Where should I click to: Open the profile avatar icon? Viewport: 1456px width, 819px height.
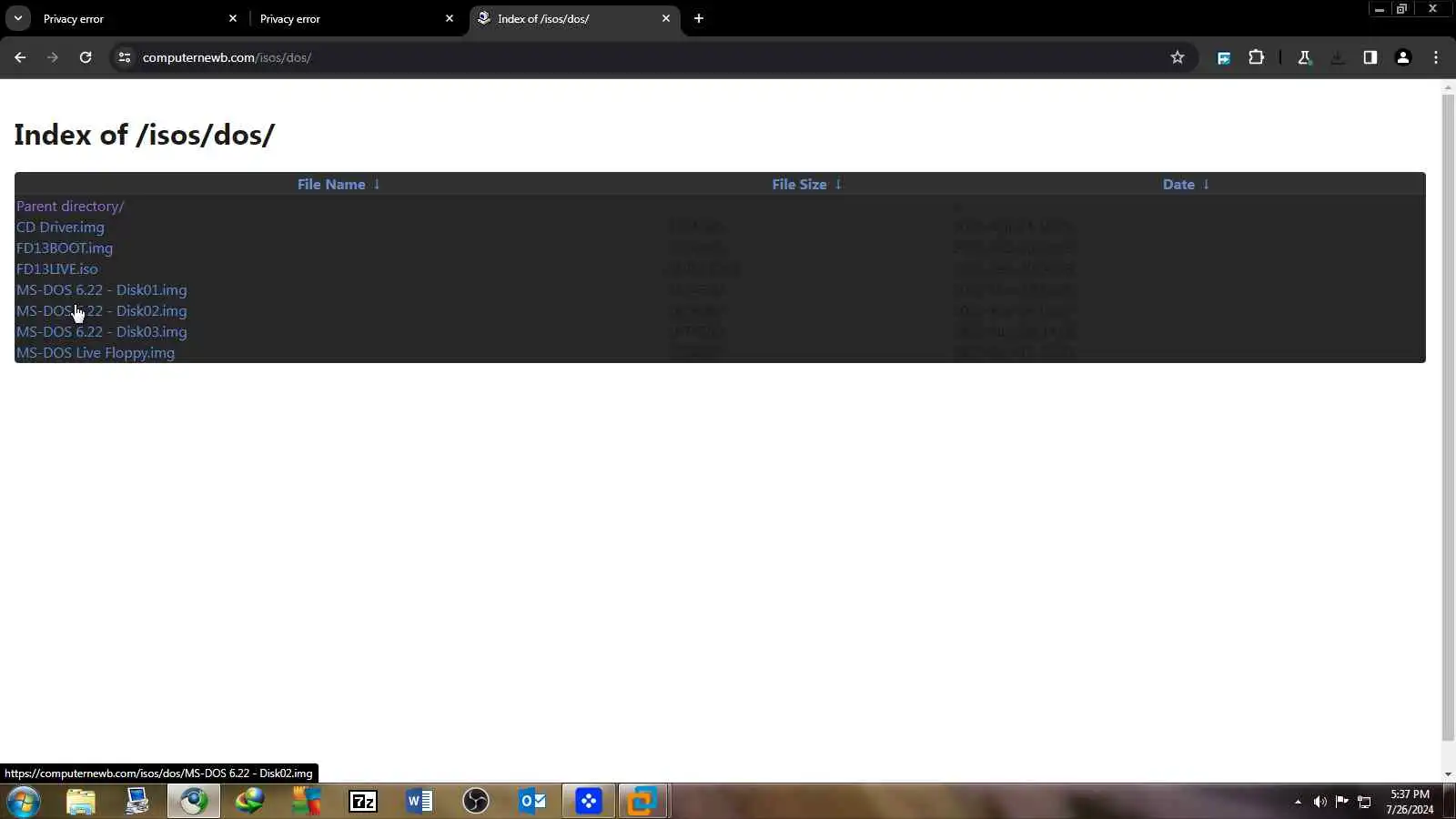click(1403, 57)
